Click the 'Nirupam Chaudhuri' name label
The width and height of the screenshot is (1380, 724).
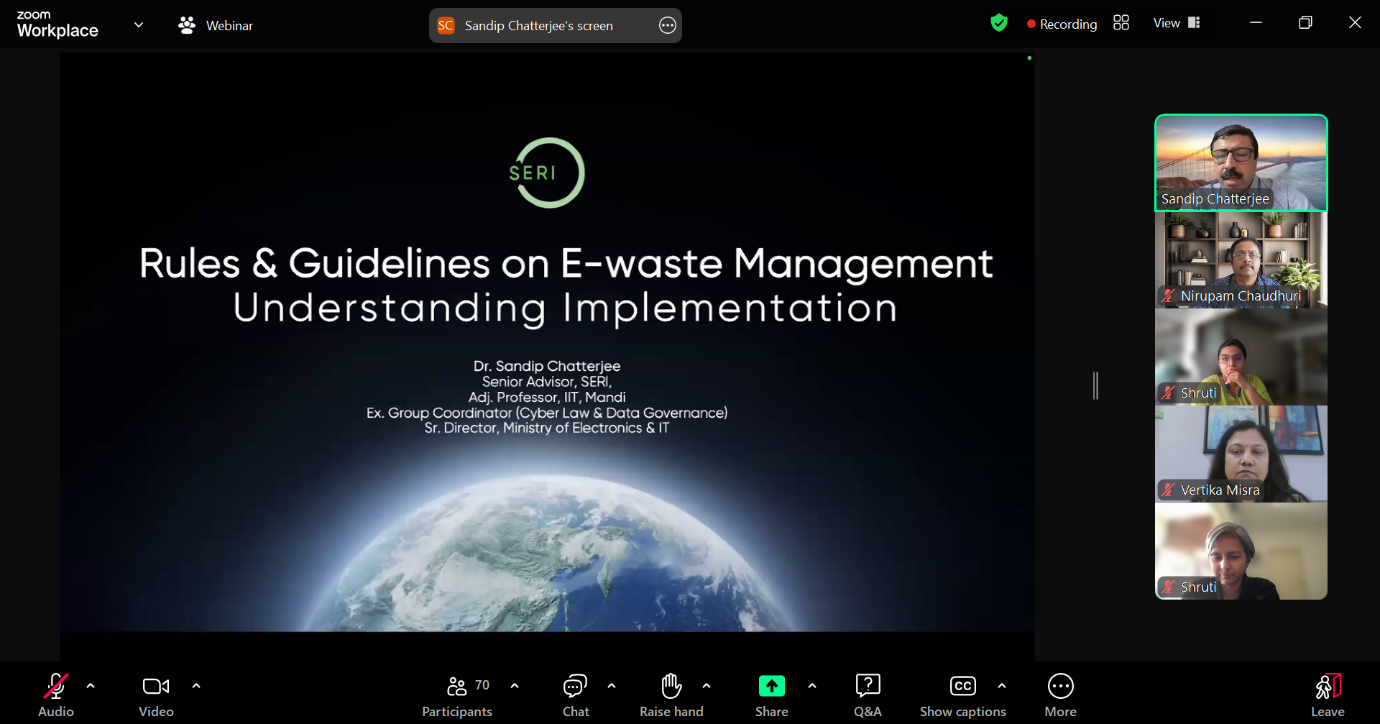click(x=1240, y=296)
